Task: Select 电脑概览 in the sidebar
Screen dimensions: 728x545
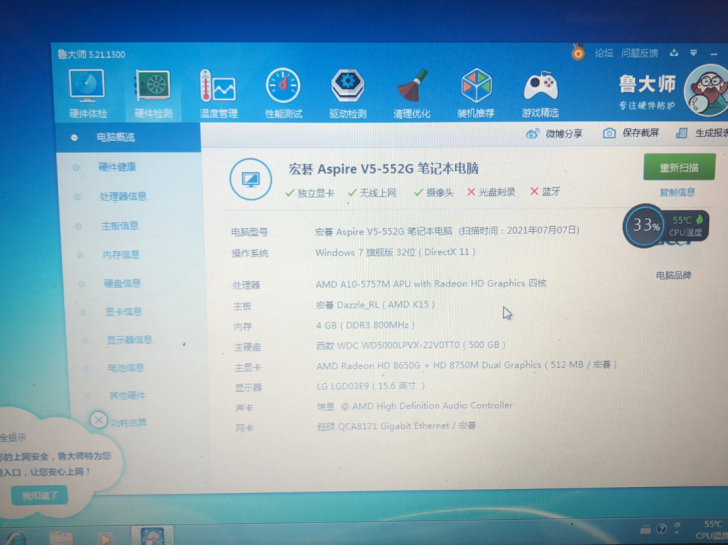Action: coord(128,137)
